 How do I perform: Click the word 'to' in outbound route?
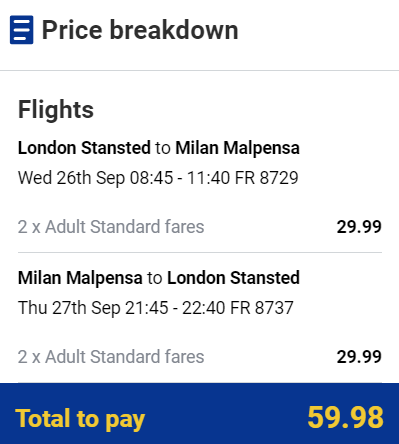pyautogui.click(x=163, y=148)
